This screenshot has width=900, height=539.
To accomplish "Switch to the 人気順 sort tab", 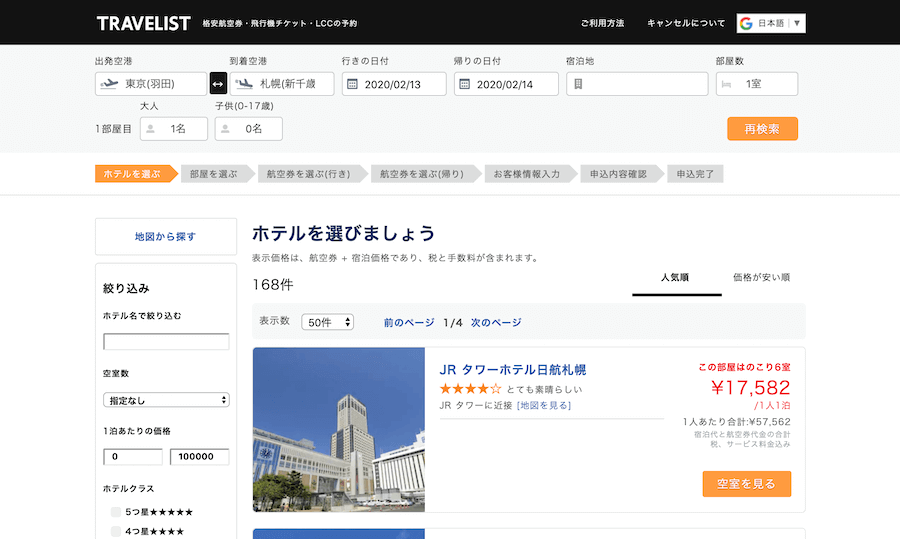I will (676, 278).
